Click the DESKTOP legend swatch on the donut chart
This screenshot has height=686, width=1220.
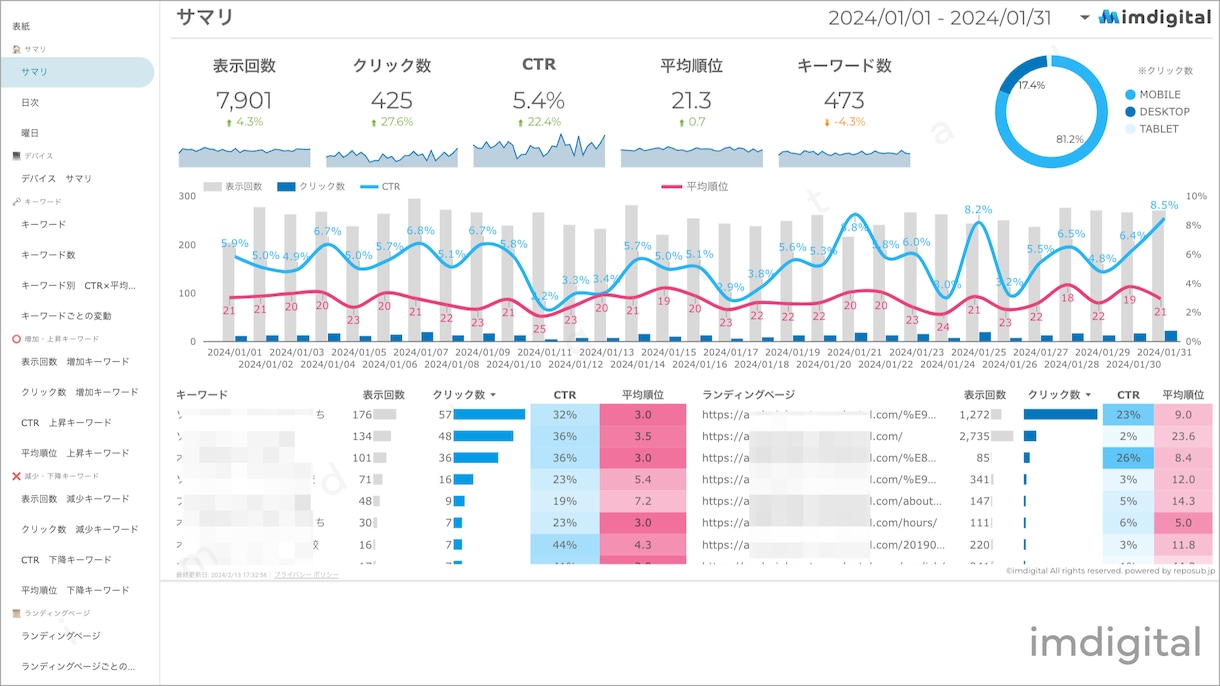(1130, 112)
